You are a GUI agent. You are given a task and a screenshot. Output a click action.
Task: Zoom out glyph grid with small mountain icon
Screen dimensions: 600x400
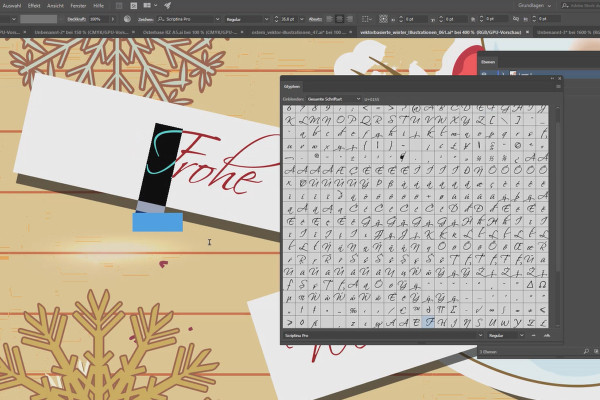pos(533,336)
